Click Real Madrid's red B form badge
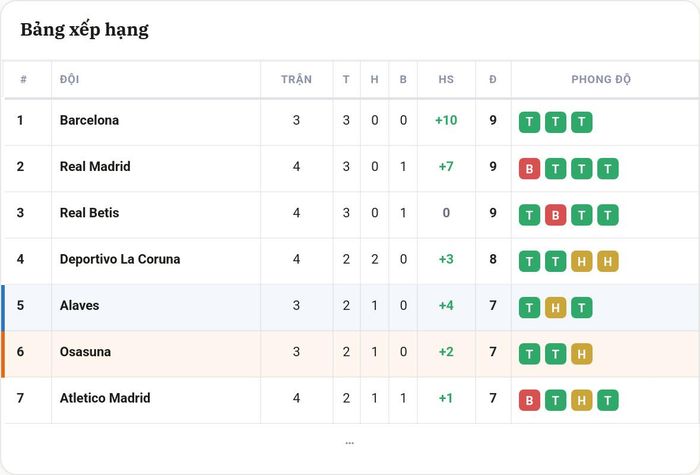Viewport: 700px width, 475px height. (x=529, y=168)
